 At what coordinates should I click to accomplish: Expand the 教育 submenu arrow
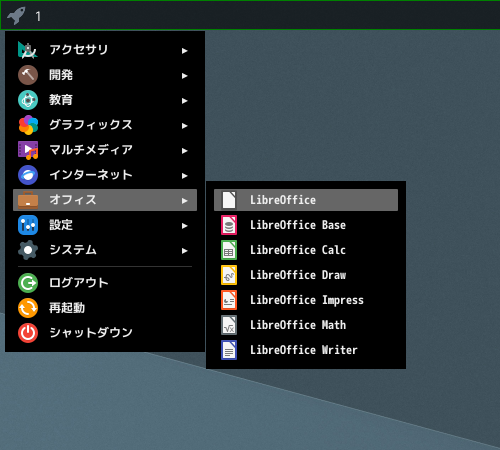(185, 101)
